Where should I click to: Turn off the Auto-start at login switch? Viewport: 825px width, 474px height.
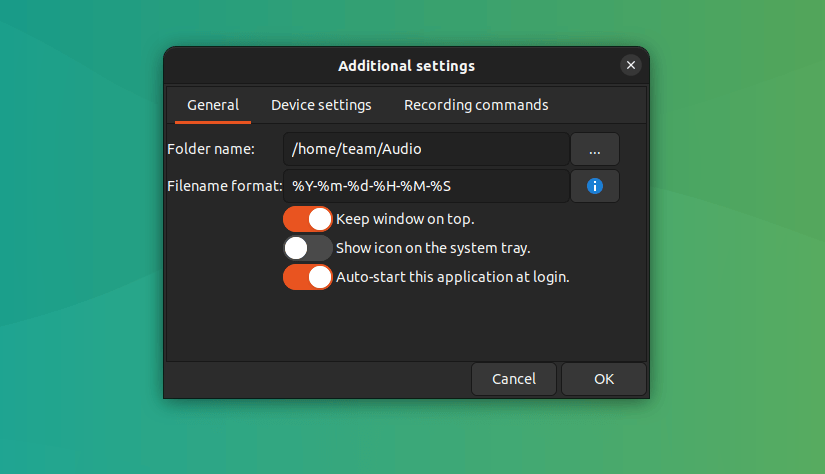tap(308, 277)
